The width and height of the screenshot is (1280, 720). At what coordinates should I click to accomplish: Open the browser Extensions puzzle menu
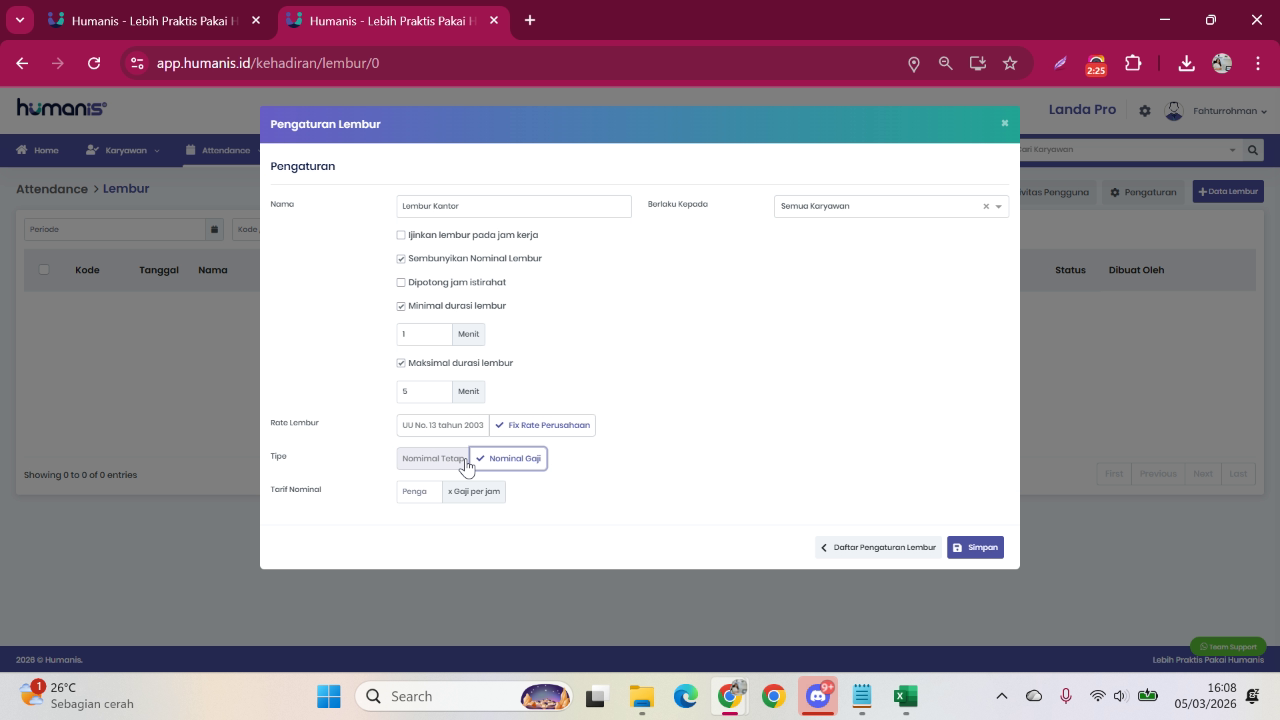point(1133,63)
